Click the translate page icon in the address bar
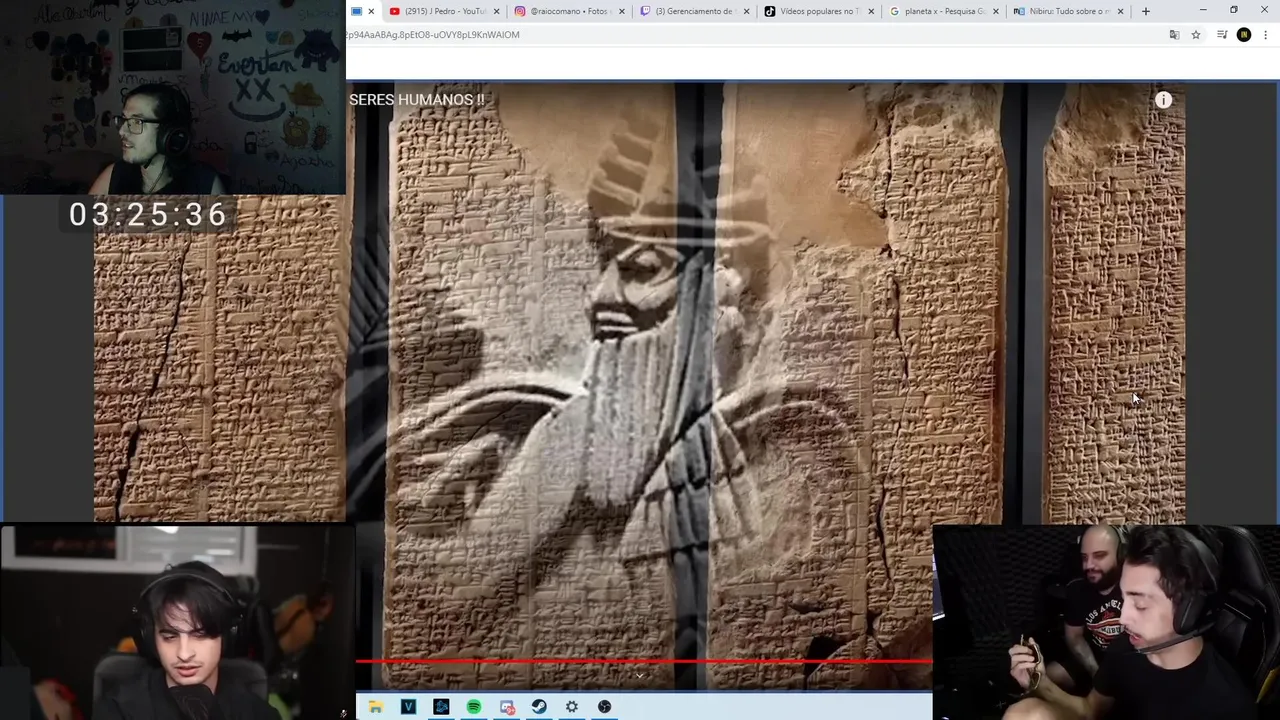Screen dimensions: 1280x720 [1175, 35]
